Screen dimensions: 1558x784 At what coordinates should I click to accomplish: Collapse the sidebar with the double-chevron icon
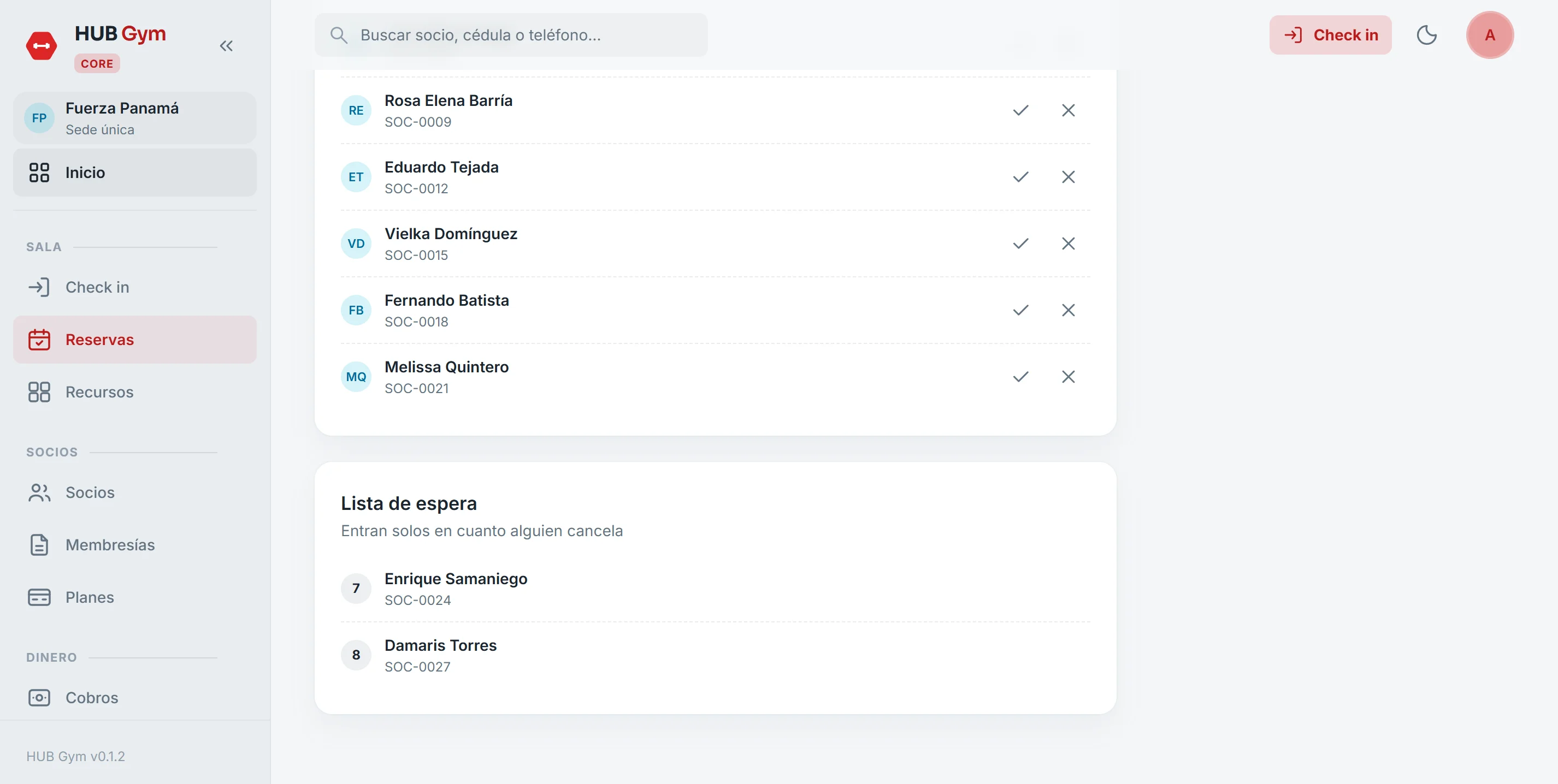click(226, 46)
